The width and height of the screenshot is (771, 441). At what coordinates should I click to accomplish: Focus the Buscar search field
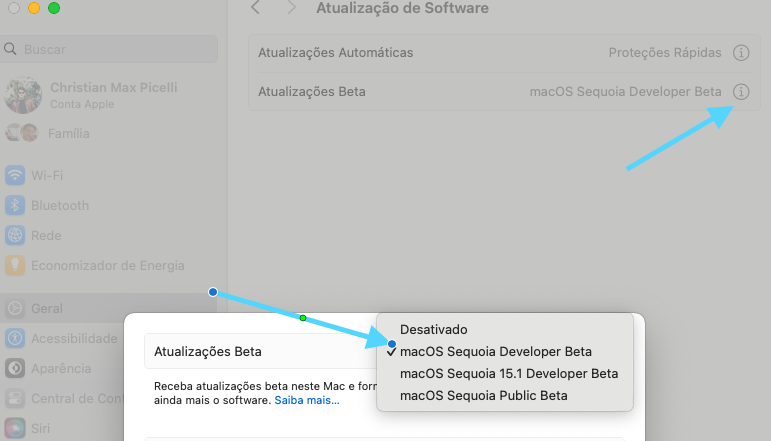click(x=109, y=49)
